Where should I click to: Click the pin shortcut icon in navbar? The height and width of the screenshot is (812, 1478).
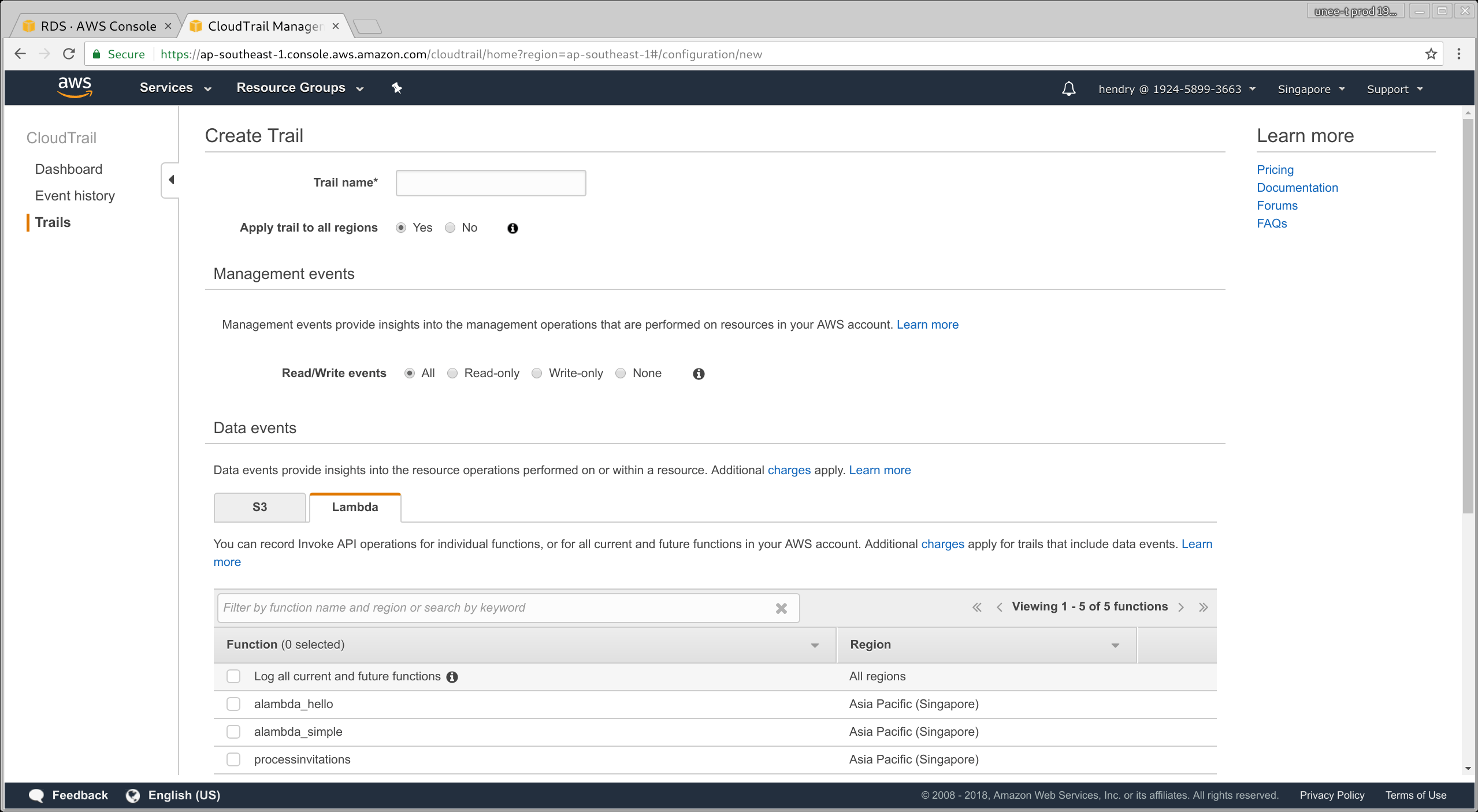pos(397,88)
